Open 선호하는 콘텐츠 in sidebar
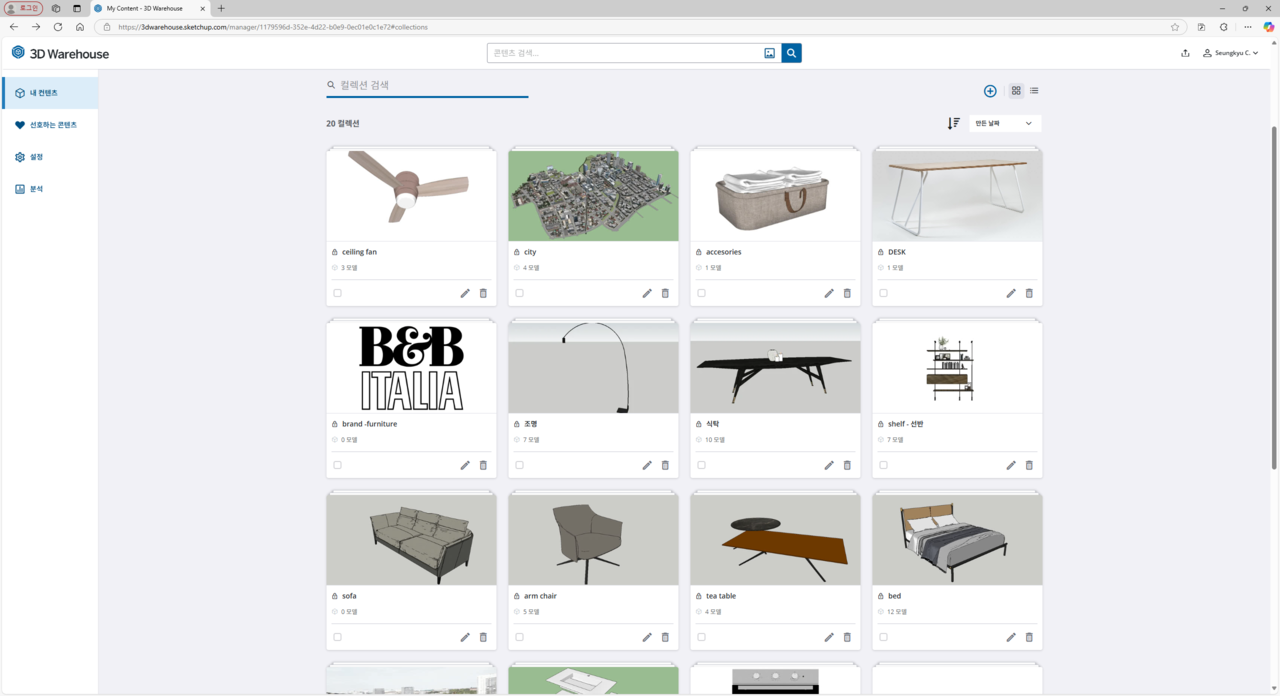The height and width of the screenshot is (696, 1280). click(50, 125)
